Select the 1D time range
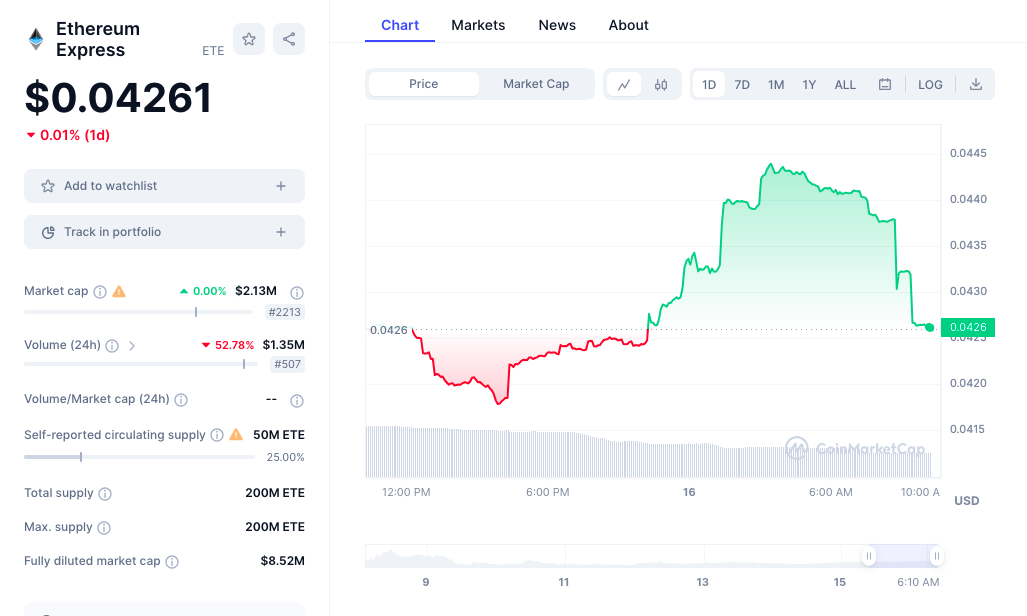Viewport: 1027px width, 616px height. point(709,85)
